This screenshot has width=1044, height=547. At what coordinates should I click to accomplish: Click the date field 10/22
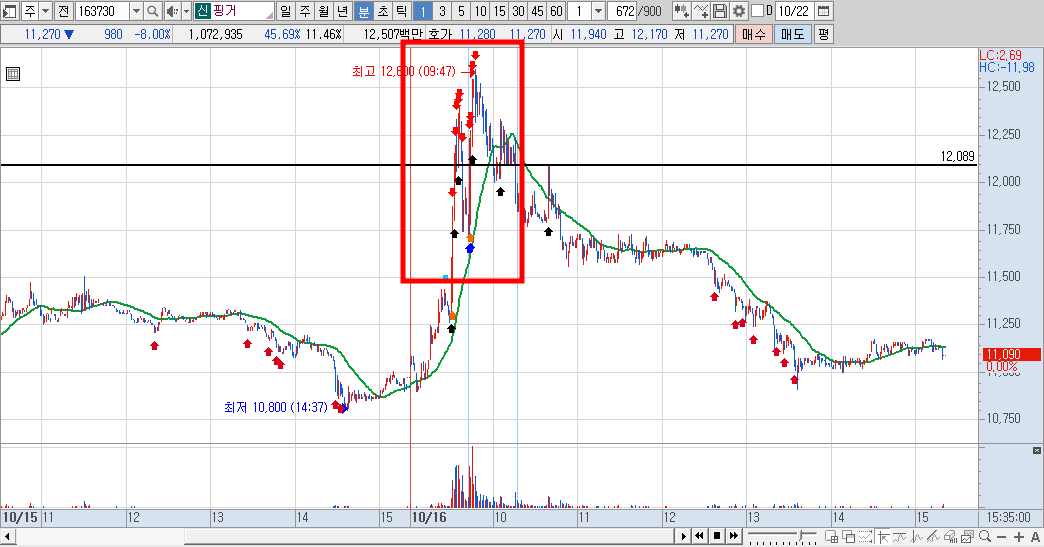[794, 11]
